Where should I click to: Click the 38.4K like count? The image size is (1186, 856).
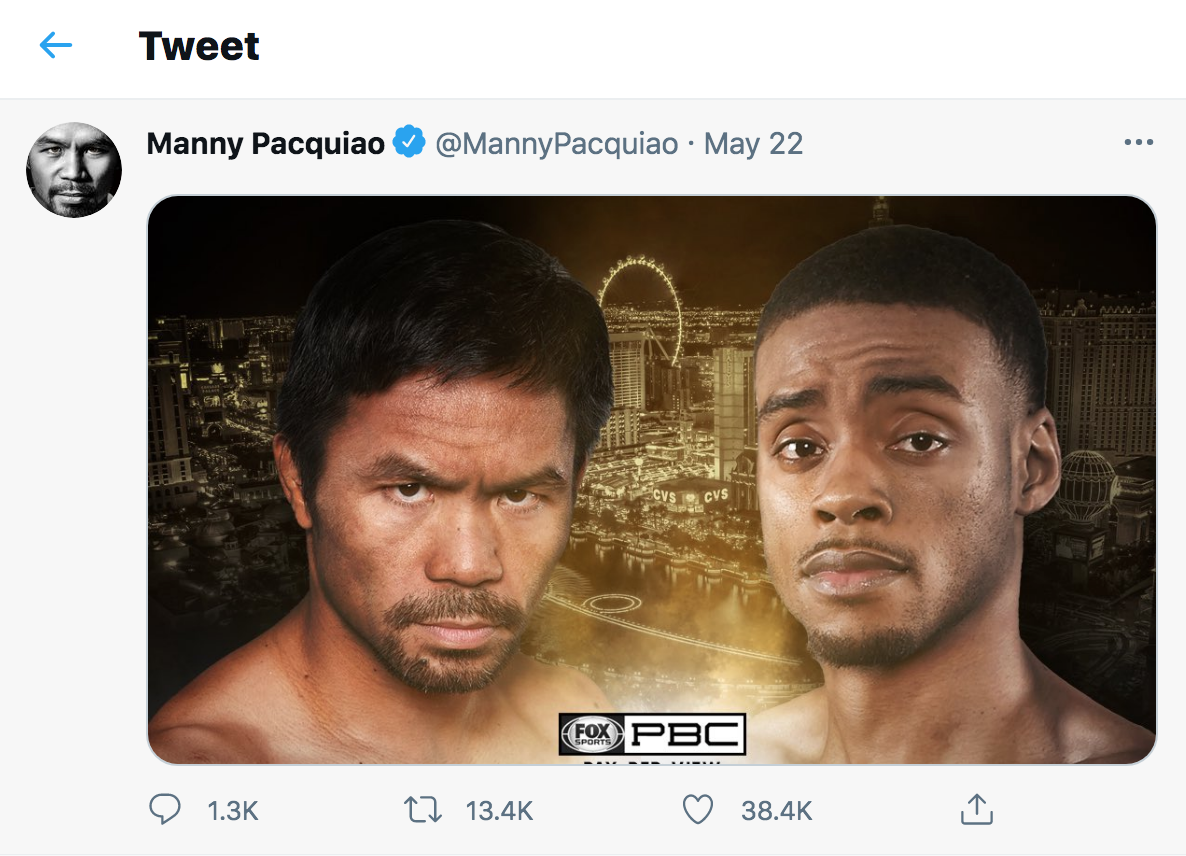click(776, 810)
